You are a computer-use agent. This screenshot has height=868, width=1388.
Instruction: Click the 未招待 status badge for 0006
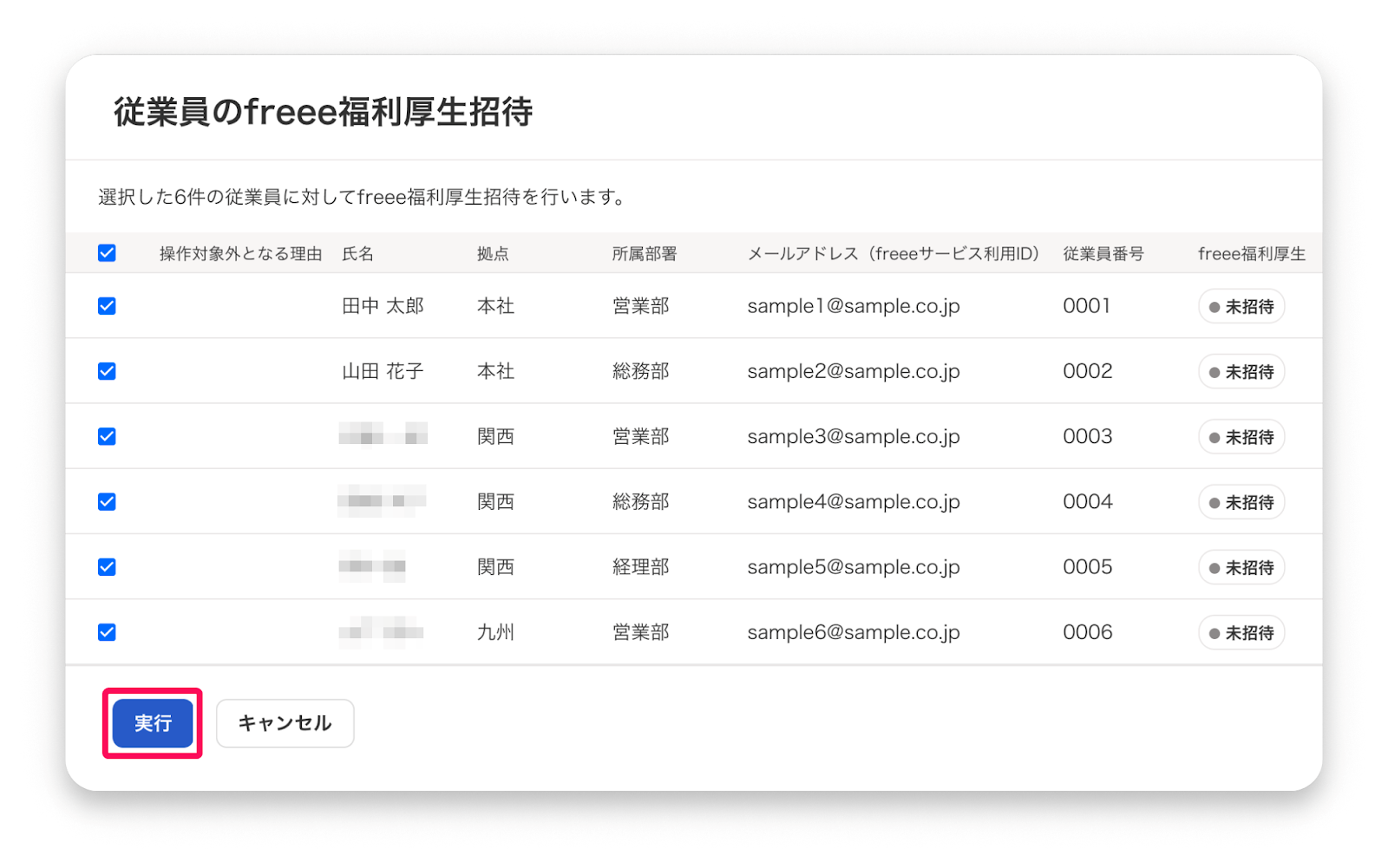[x=1241, y=633]
